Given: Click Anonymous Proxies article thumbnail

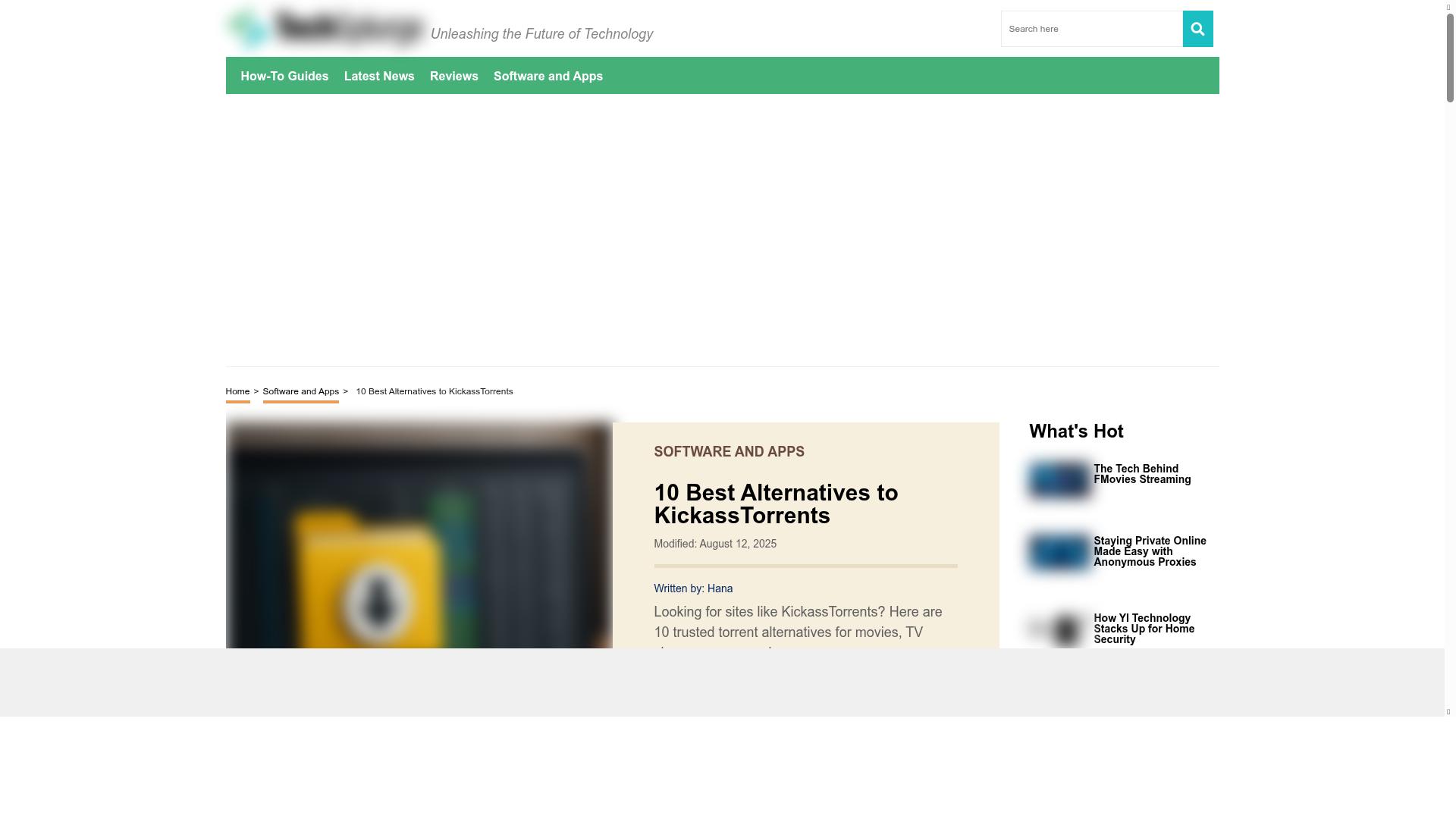Looking at the screenshot, I should (x=1059, y=552).
